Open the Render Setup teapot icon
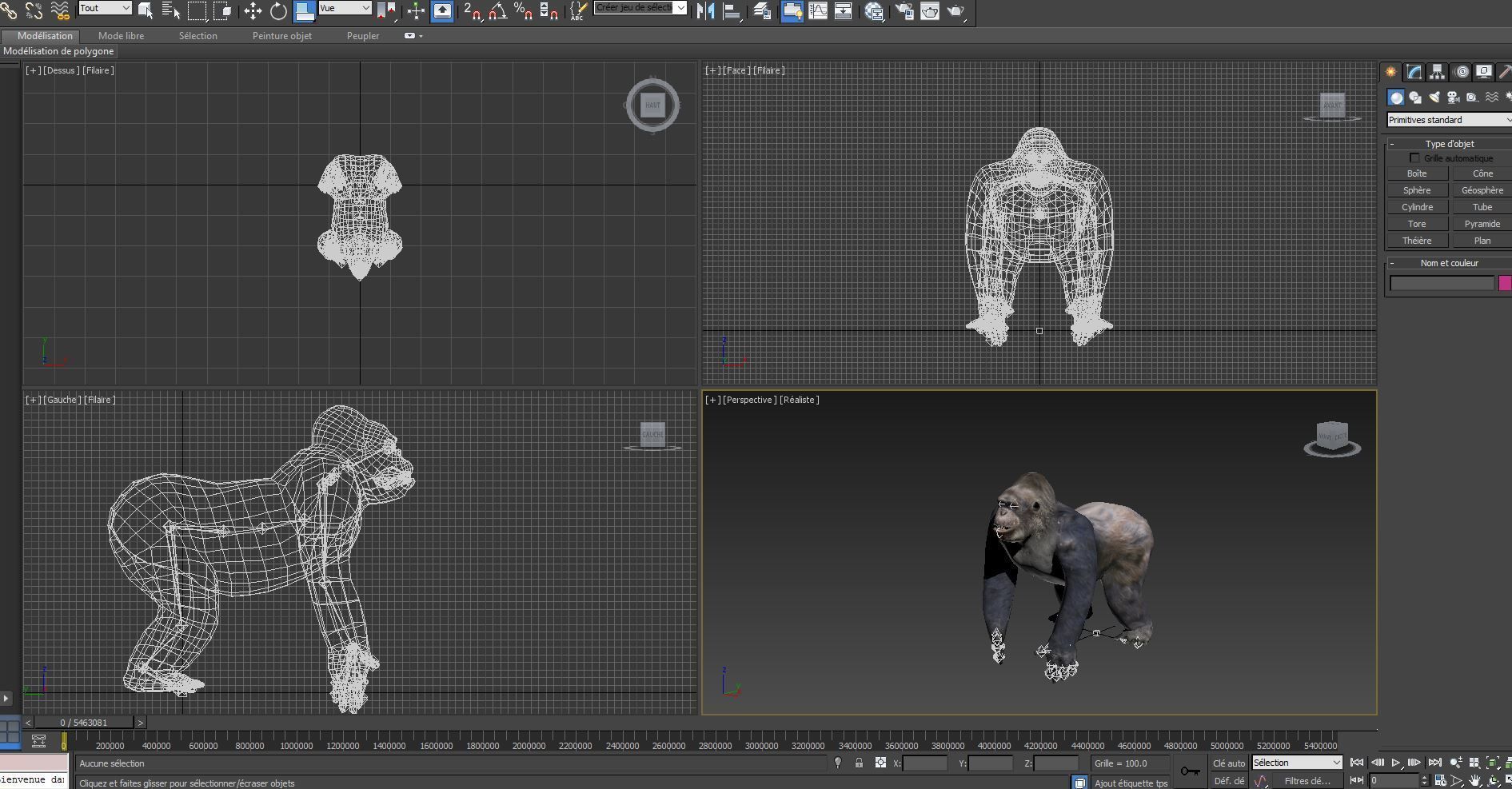The height and width of the screenshot is (789, 1512). 904,10
